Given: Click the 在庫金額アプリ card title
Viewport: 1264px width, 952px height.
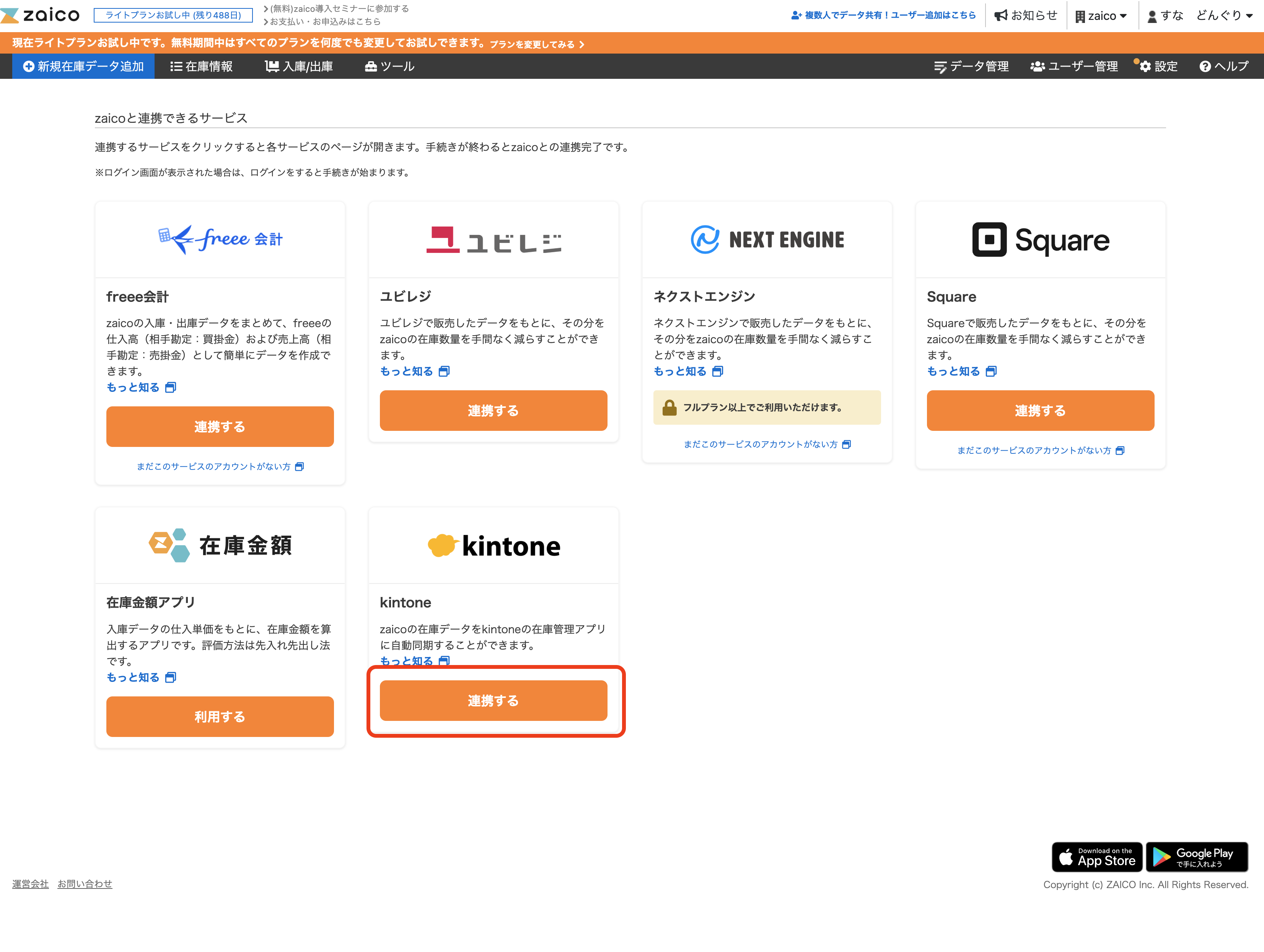Looking at the screenshot, I should coord(151,603).
